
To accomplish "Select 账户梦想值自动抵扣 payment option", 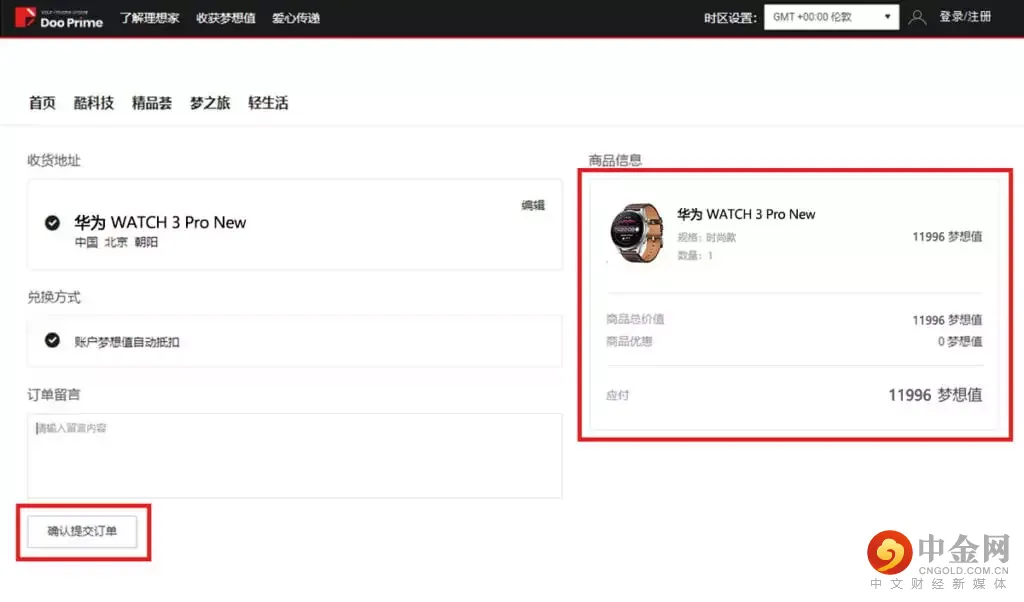I will tap(52, 340).
